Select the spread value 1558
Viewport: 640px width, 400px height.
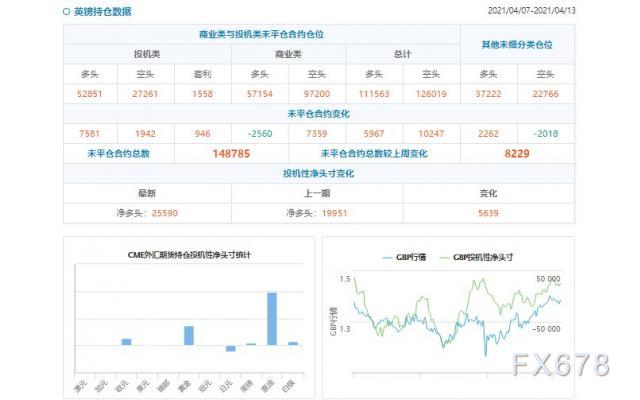pyautogui.click(x=202, y=94)
